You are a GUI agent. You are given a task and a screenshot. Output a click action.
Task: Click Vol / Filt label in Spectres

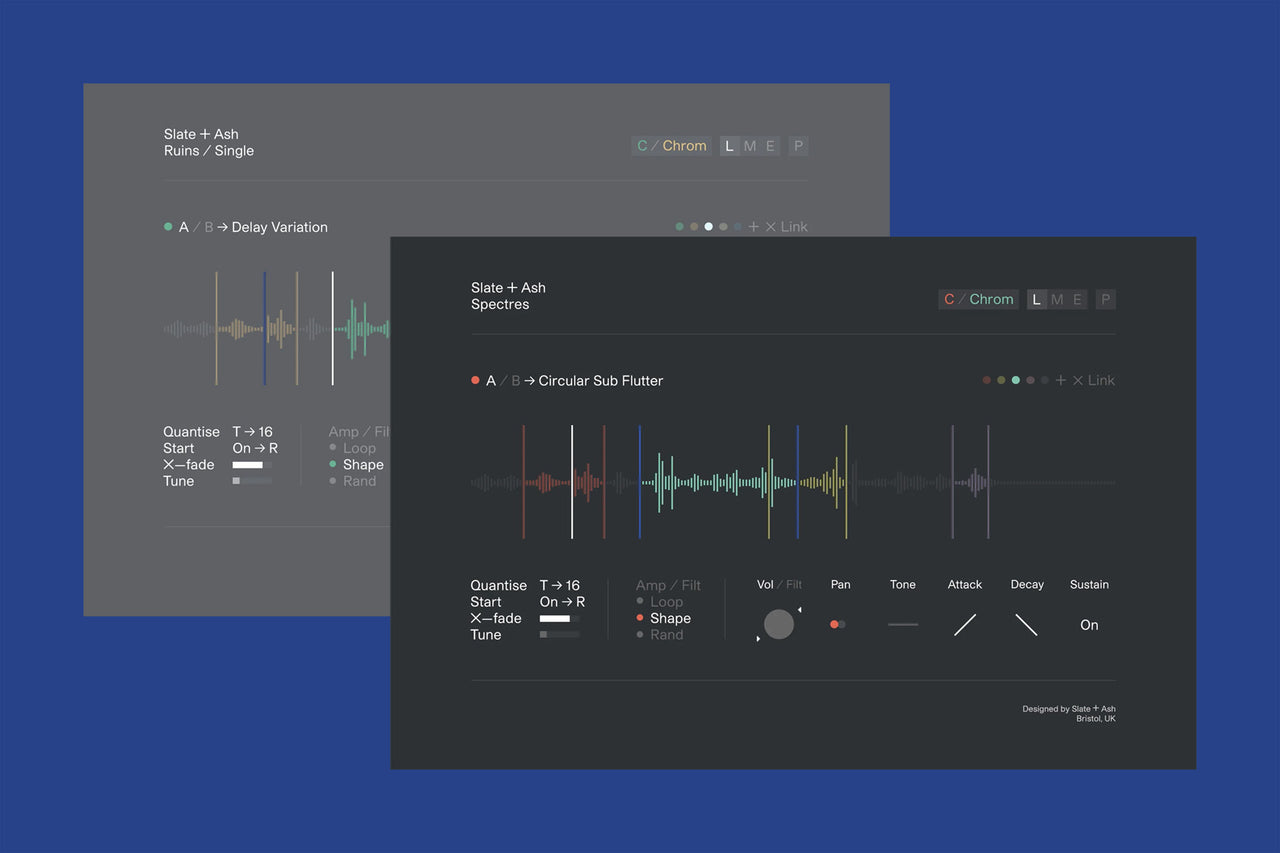coord(779,585)
